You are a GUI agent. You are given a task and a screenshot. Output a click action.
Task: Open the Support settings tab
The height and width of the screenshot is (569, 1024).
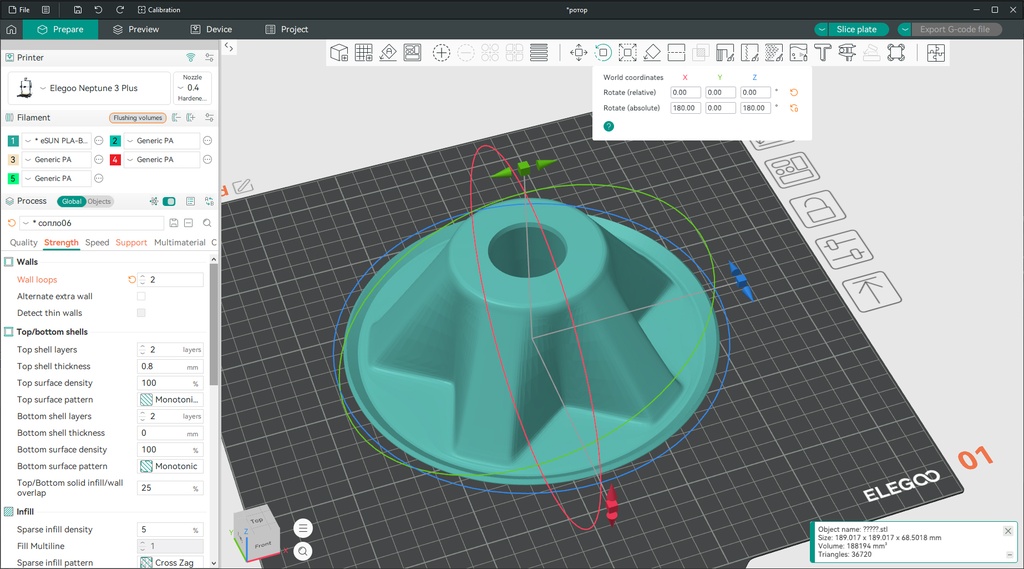click(x=131, y=242)
